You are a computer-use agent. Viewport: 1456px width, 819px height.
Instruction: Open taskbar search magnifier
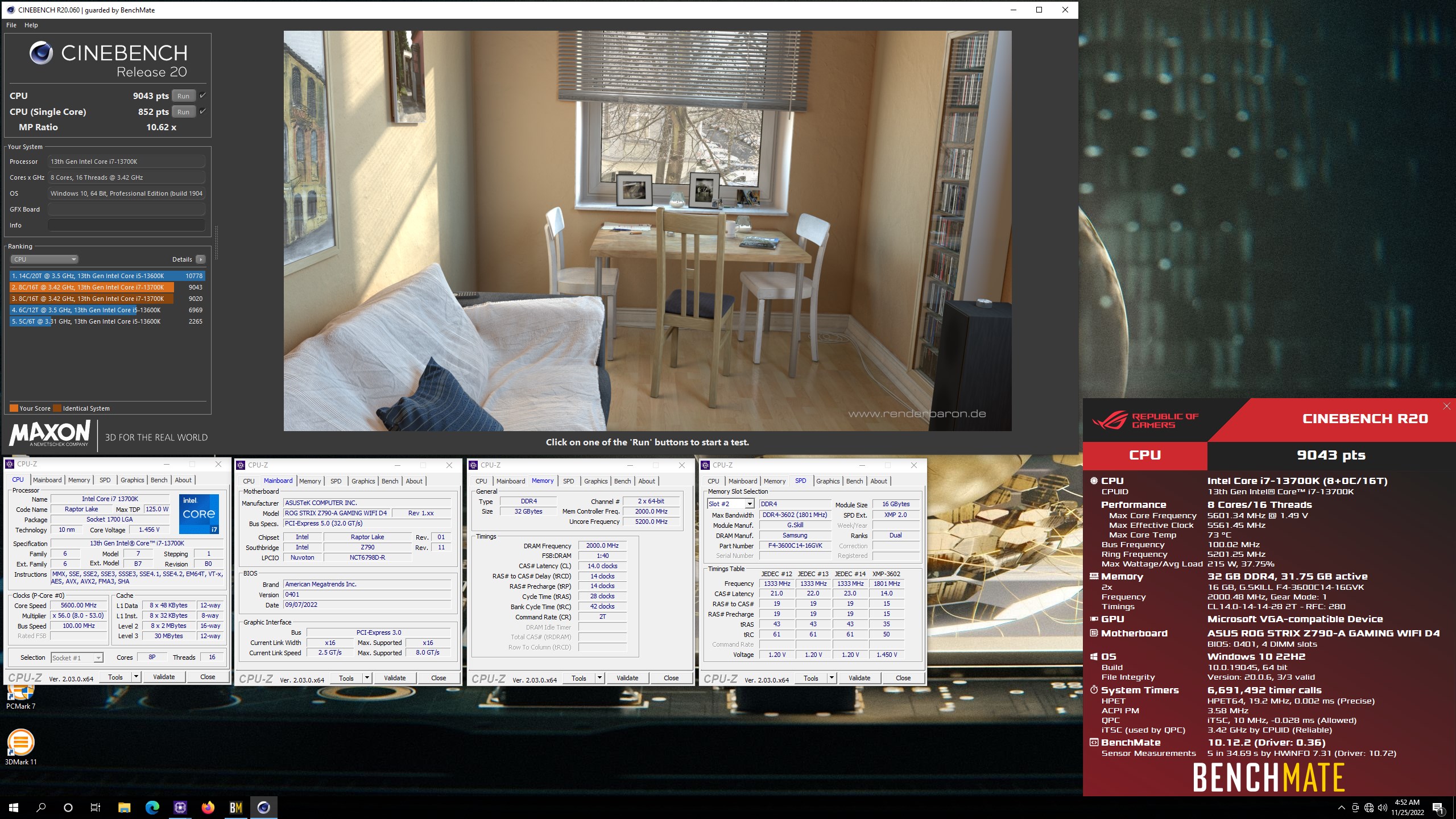[x=41, y=807]
